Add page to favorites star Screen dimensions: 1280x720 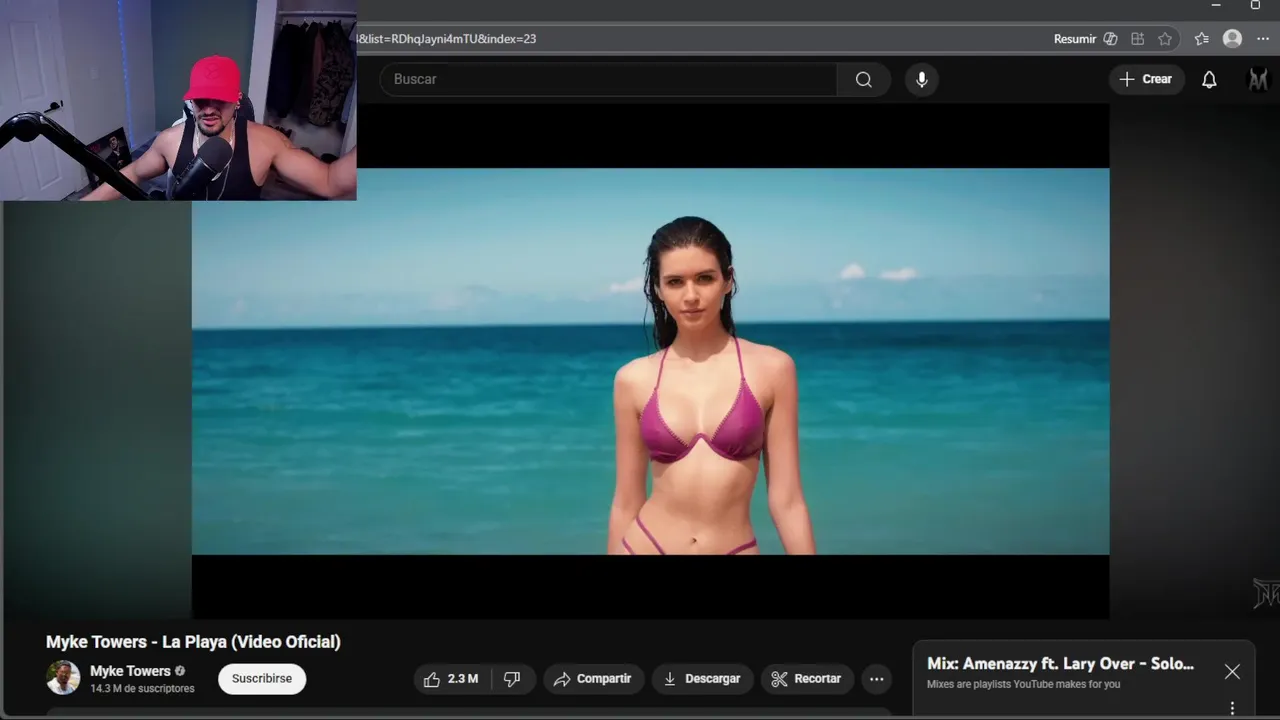click(x=1165, y=39)
